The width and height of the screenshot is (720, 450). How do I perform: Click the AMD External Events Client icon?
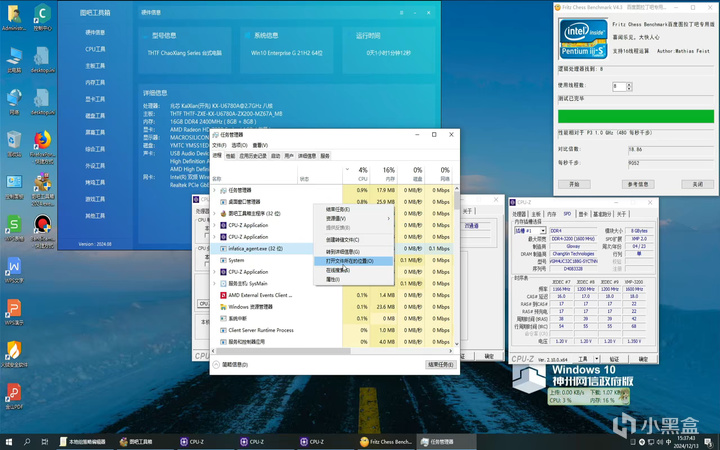[x=223, y=295]
